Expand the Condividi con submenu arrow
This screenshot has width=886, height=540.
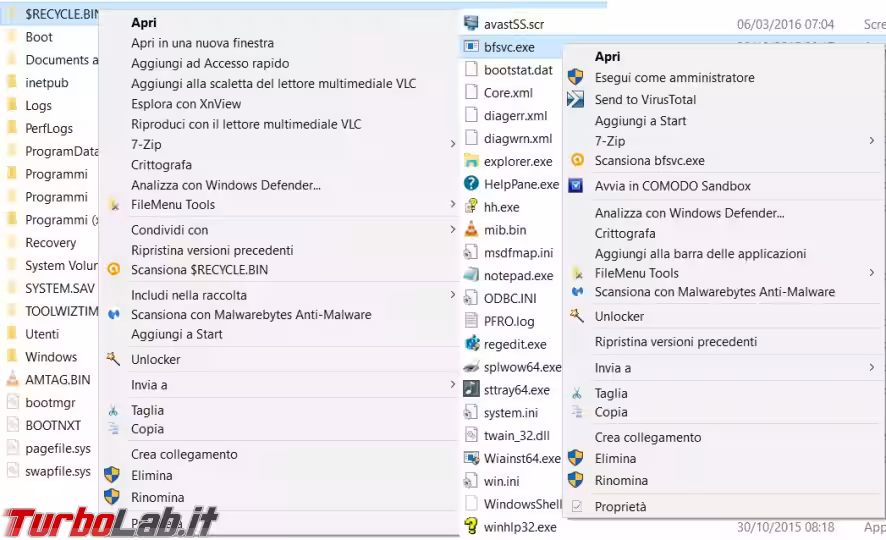click(453, 229)
